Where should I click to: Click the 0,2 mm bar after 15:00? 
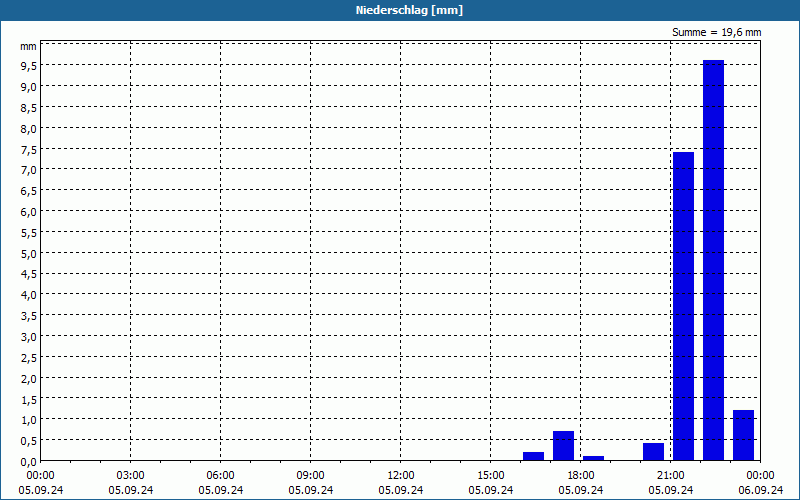point(533,456)
